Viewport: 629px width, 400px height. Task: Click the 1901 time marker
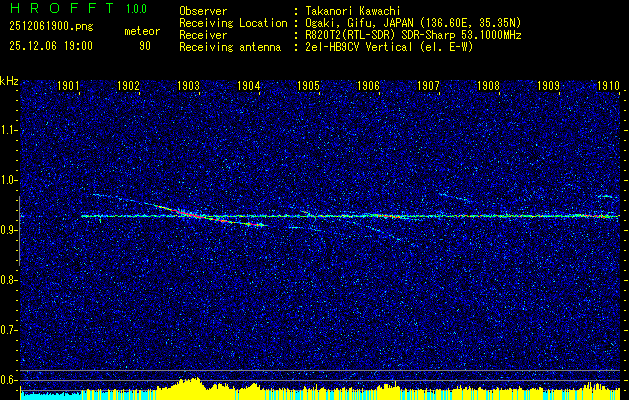pyautogui.click(x=68, y=85)
